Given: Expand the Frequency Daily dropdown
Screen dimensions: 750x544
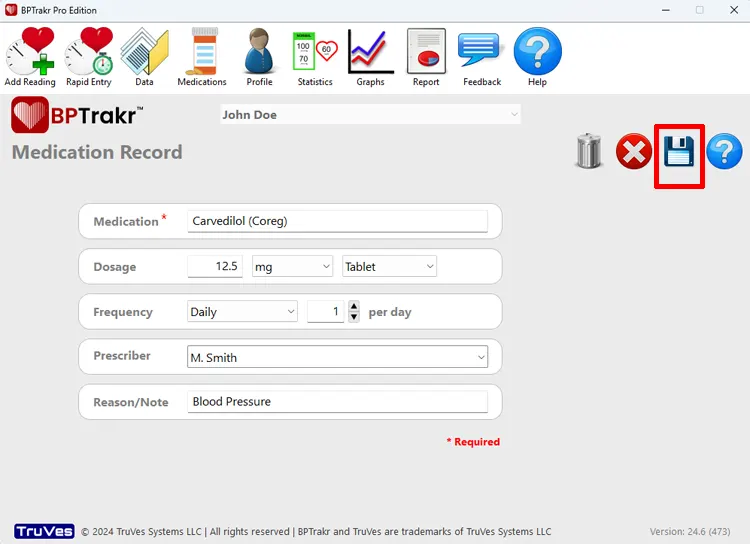Looking at the screenshot, I should tap(243, 312).
